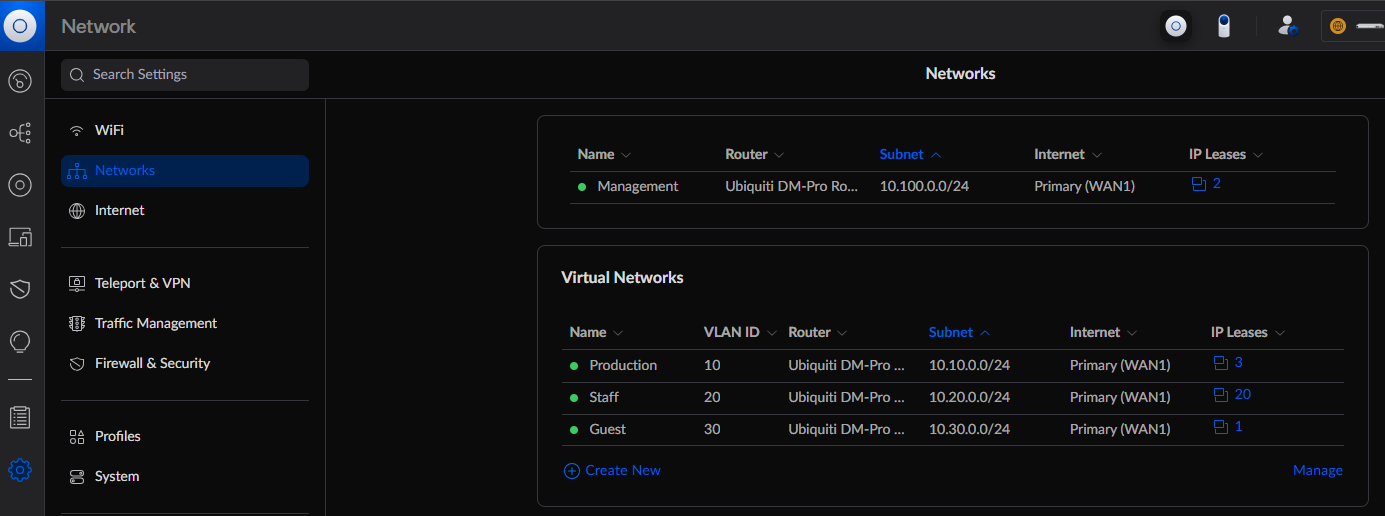Open the Topology view icon
The height and width of the screenshot is (516, 1385).
20,132
